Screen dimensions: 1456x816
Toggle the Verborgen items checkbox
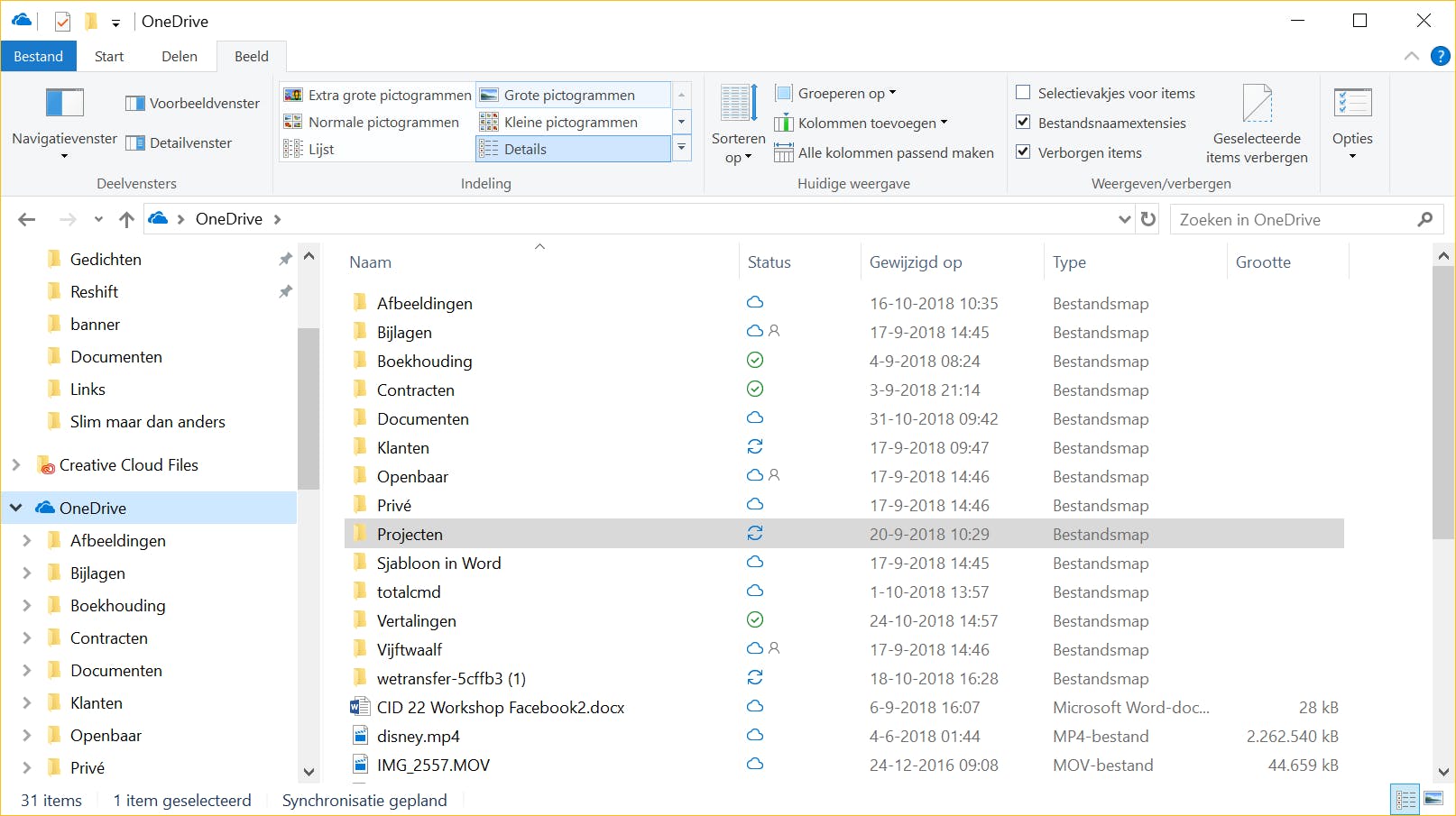click(1023, 151)
